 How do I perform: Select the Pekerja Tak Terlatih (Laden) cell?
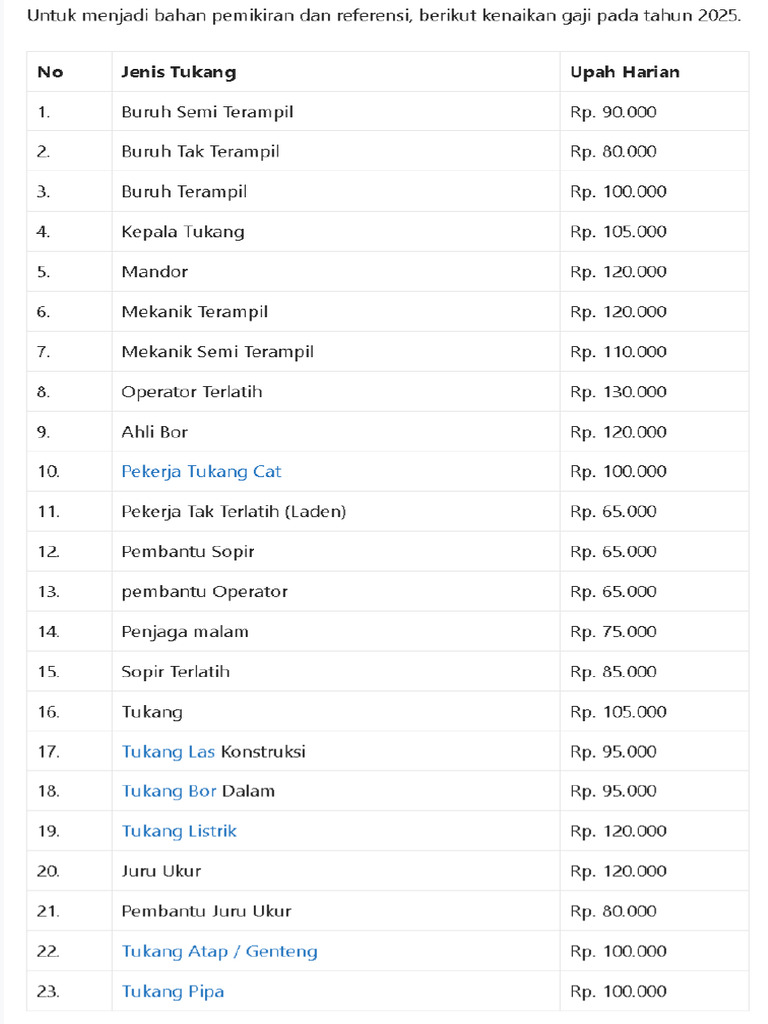(x=234, y=512)
